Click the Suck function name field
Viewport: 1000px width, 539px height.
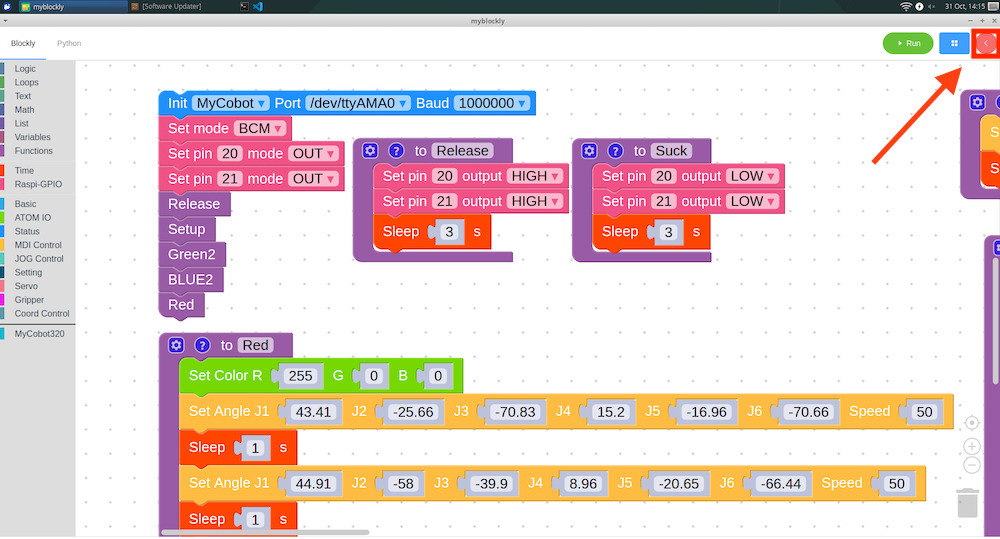click(671, 151)
